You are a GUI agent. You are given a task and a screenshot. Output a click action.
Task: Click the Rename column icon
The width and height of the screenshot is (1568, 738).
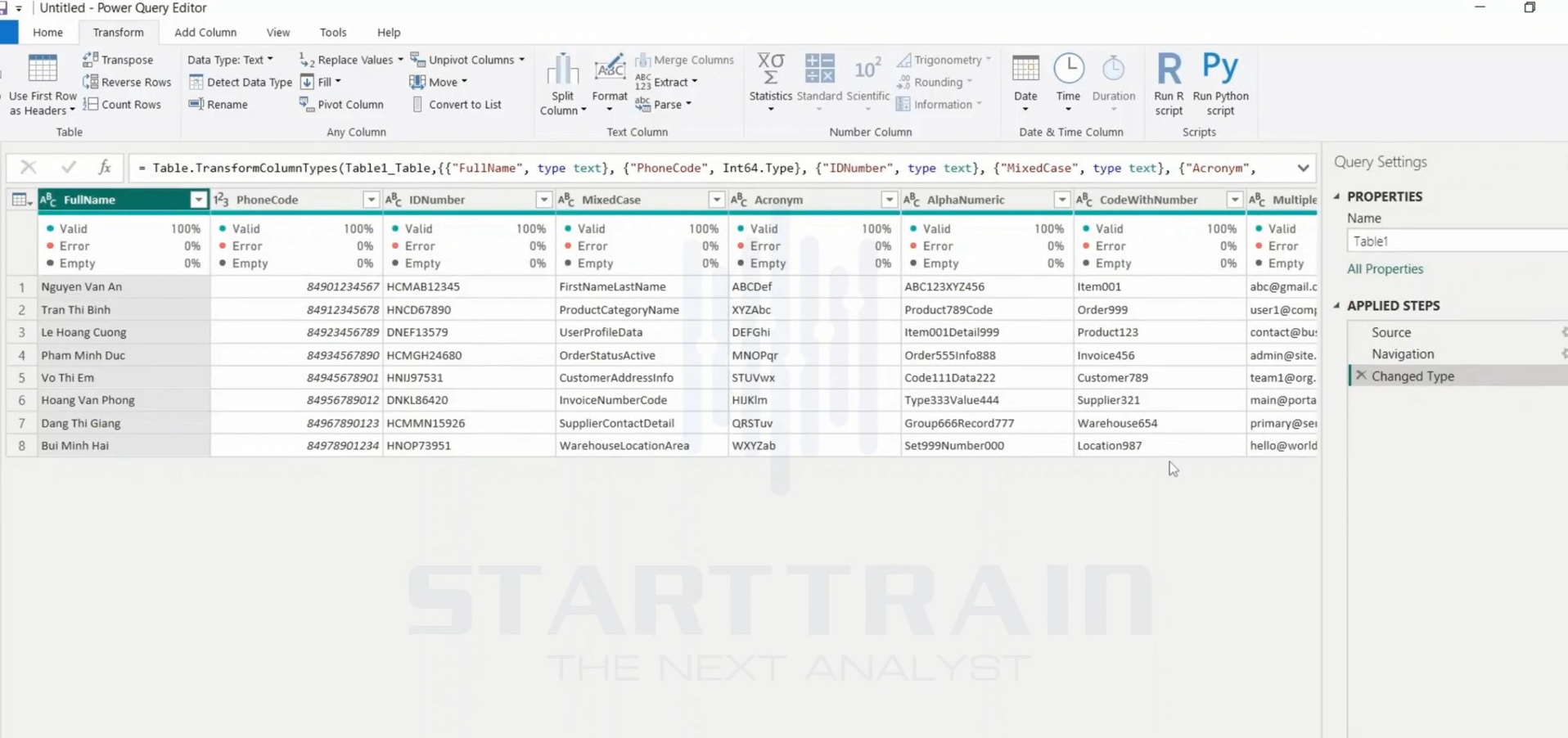(196, 104)
